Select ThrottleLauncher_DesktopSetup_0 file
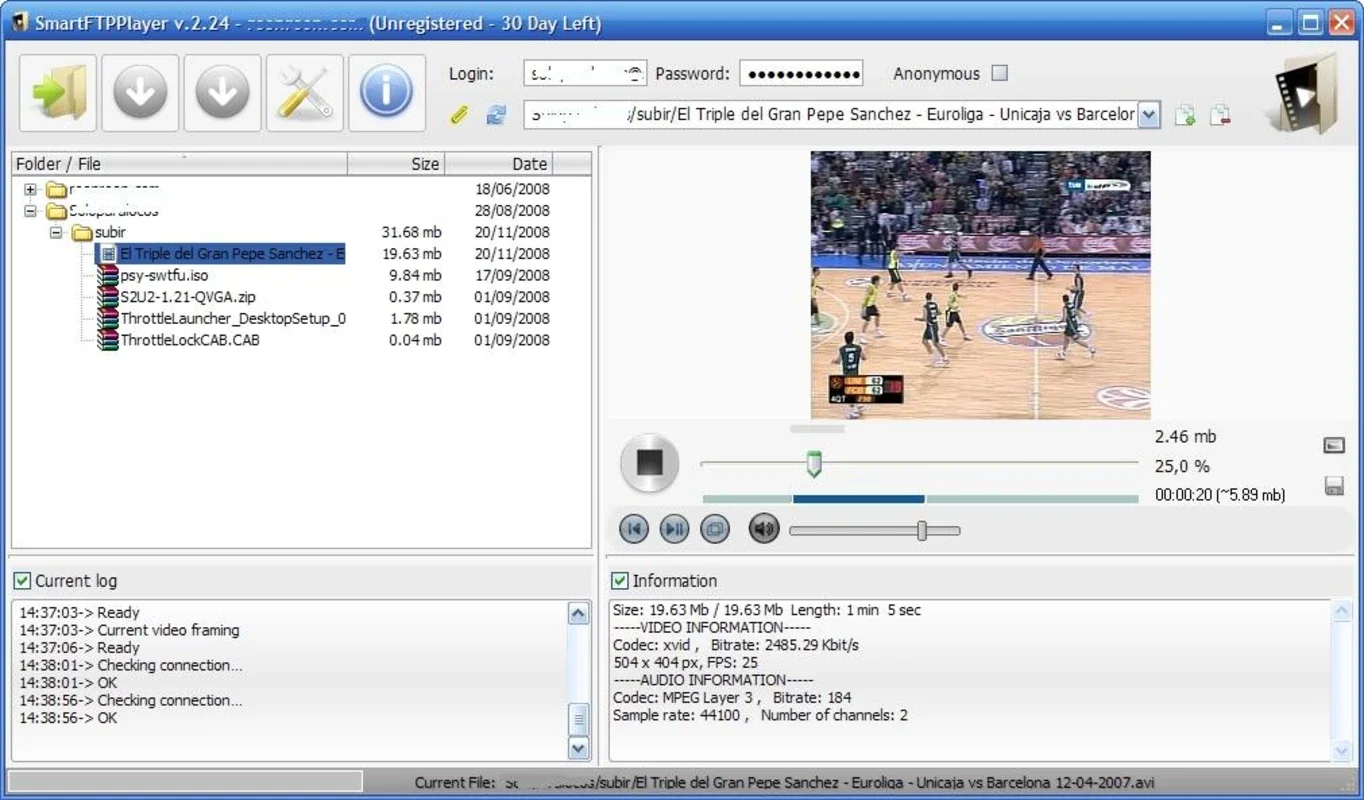 coord(233,318)
